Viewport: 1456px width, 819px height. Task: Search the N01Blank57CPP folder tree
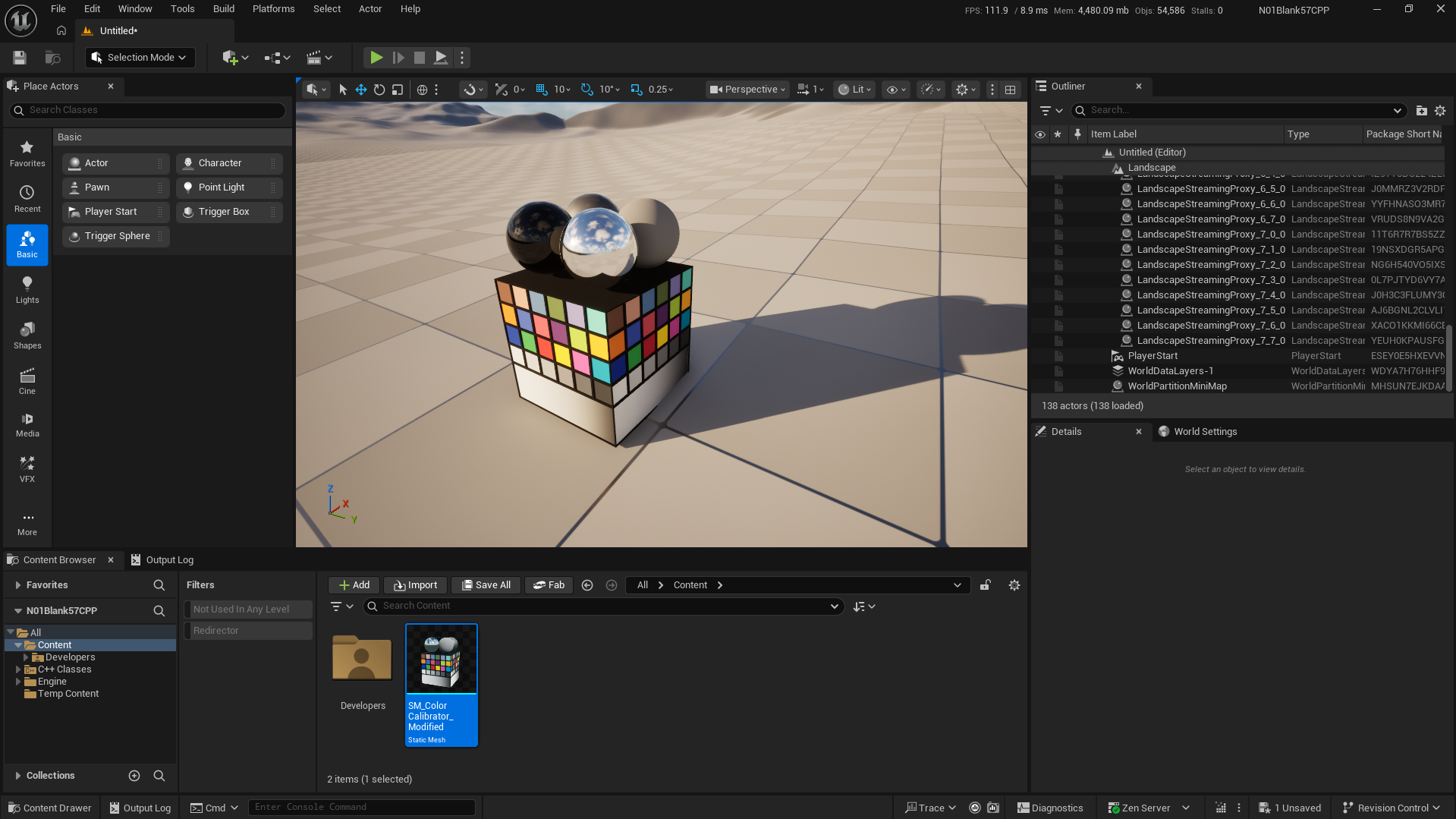[159, 611]
